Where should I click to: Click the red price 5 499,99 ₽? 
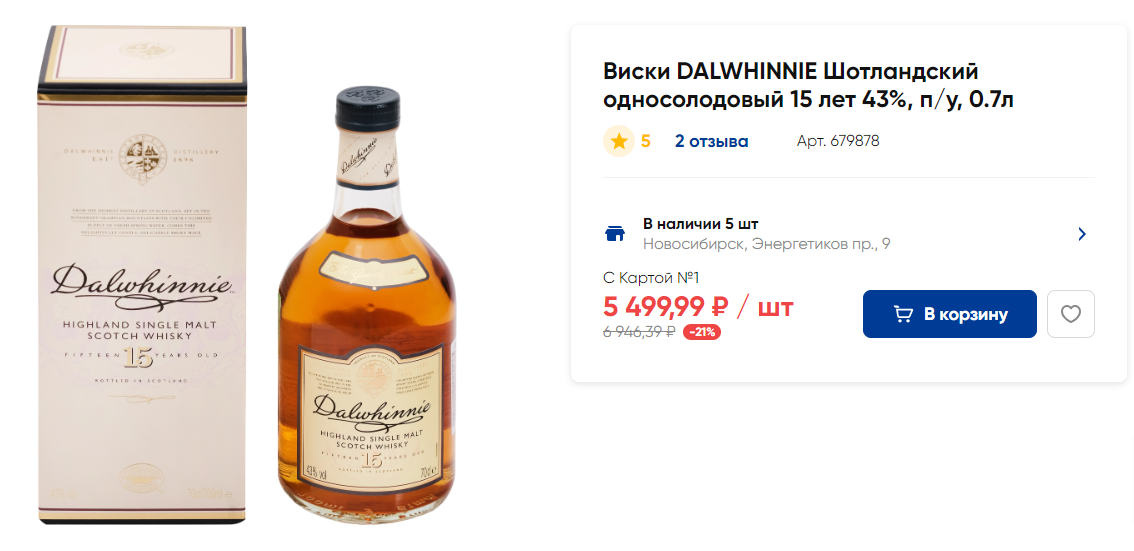pos(666,307)
